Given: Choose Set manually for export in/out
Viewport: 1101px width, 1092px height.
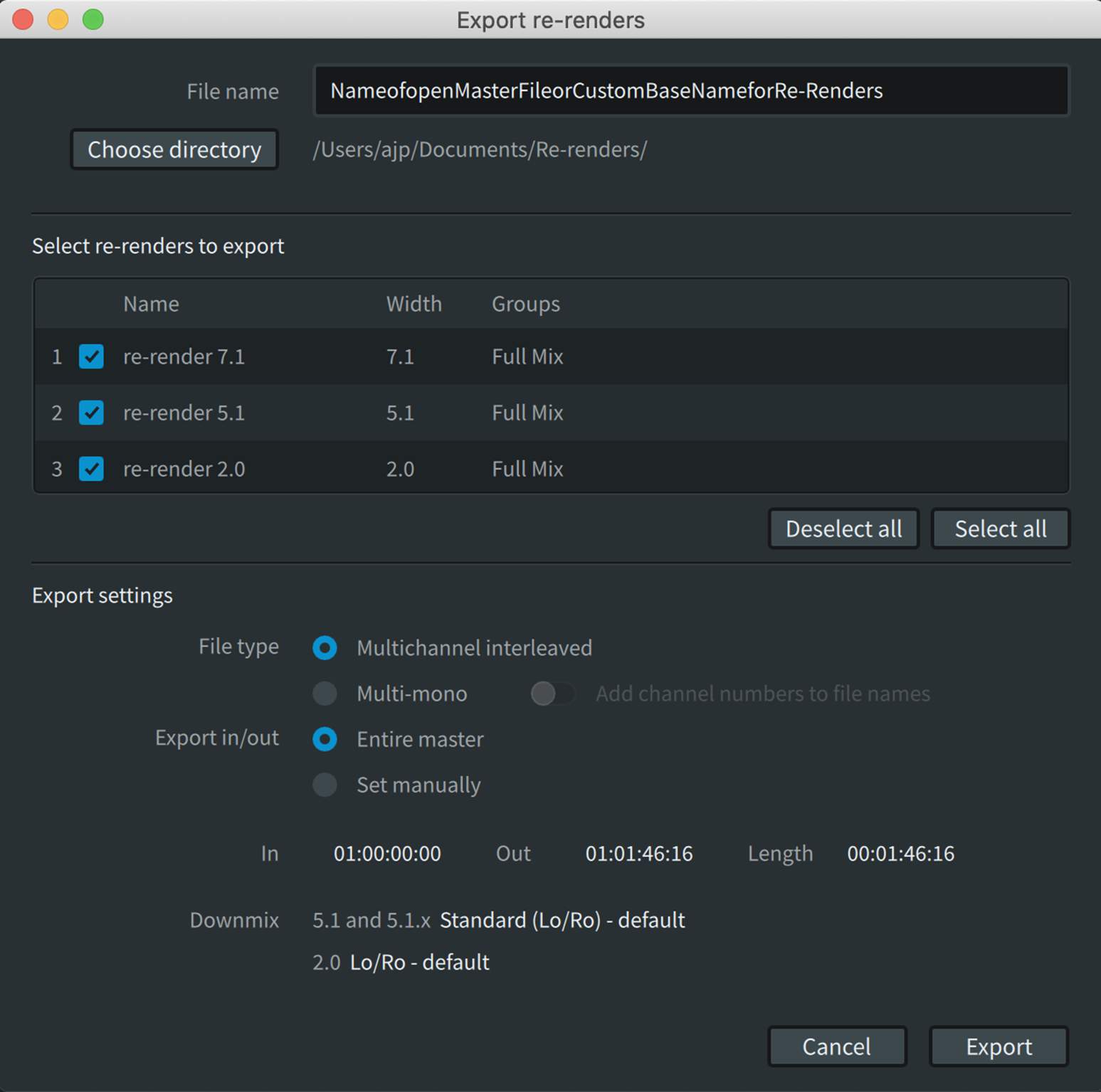Looking at the screenshot, I should [325, 785].
